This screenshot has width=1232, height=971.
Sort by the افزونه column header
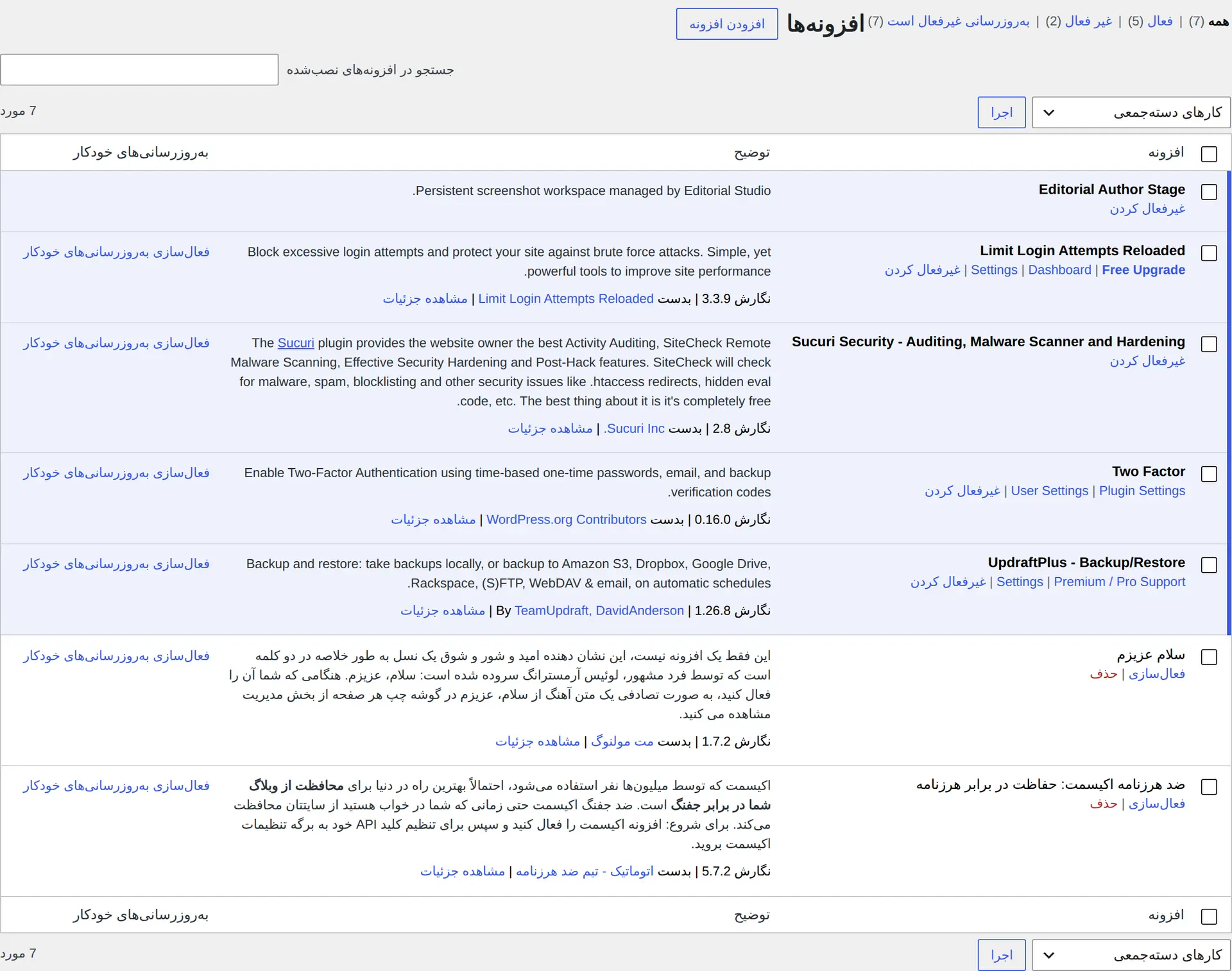pyautogui.click(x=1166, y=153)
